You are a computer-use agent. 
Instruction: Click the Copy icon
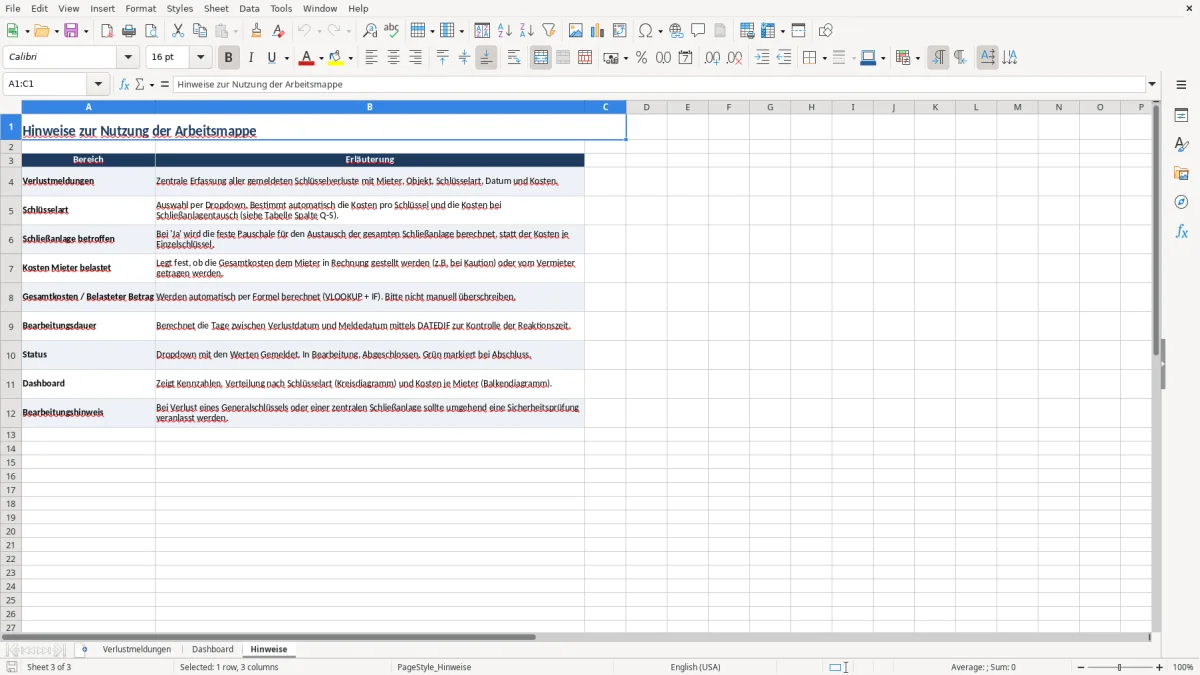[199, 31]
